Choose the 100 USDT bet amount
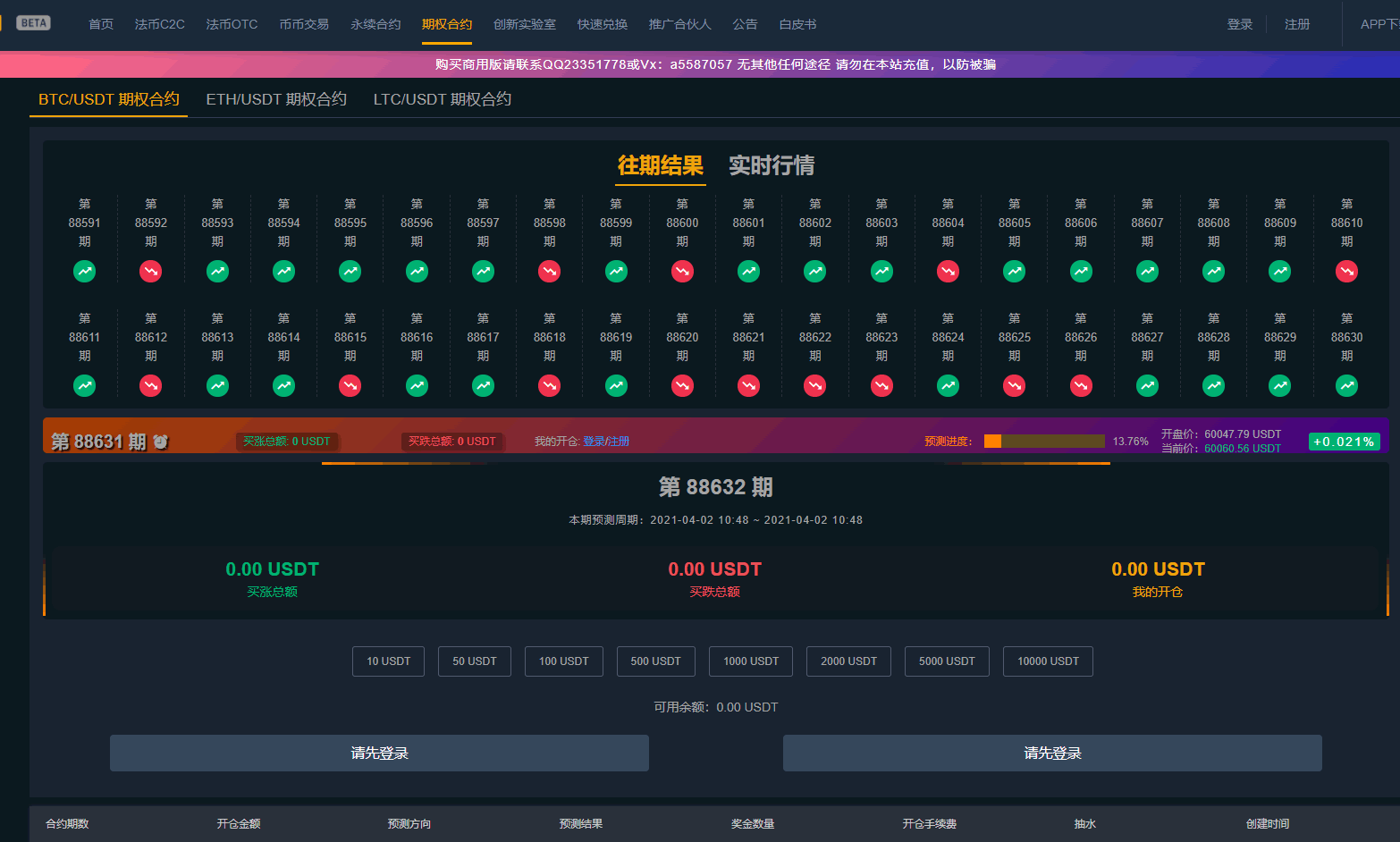 (x=563, y=661)
